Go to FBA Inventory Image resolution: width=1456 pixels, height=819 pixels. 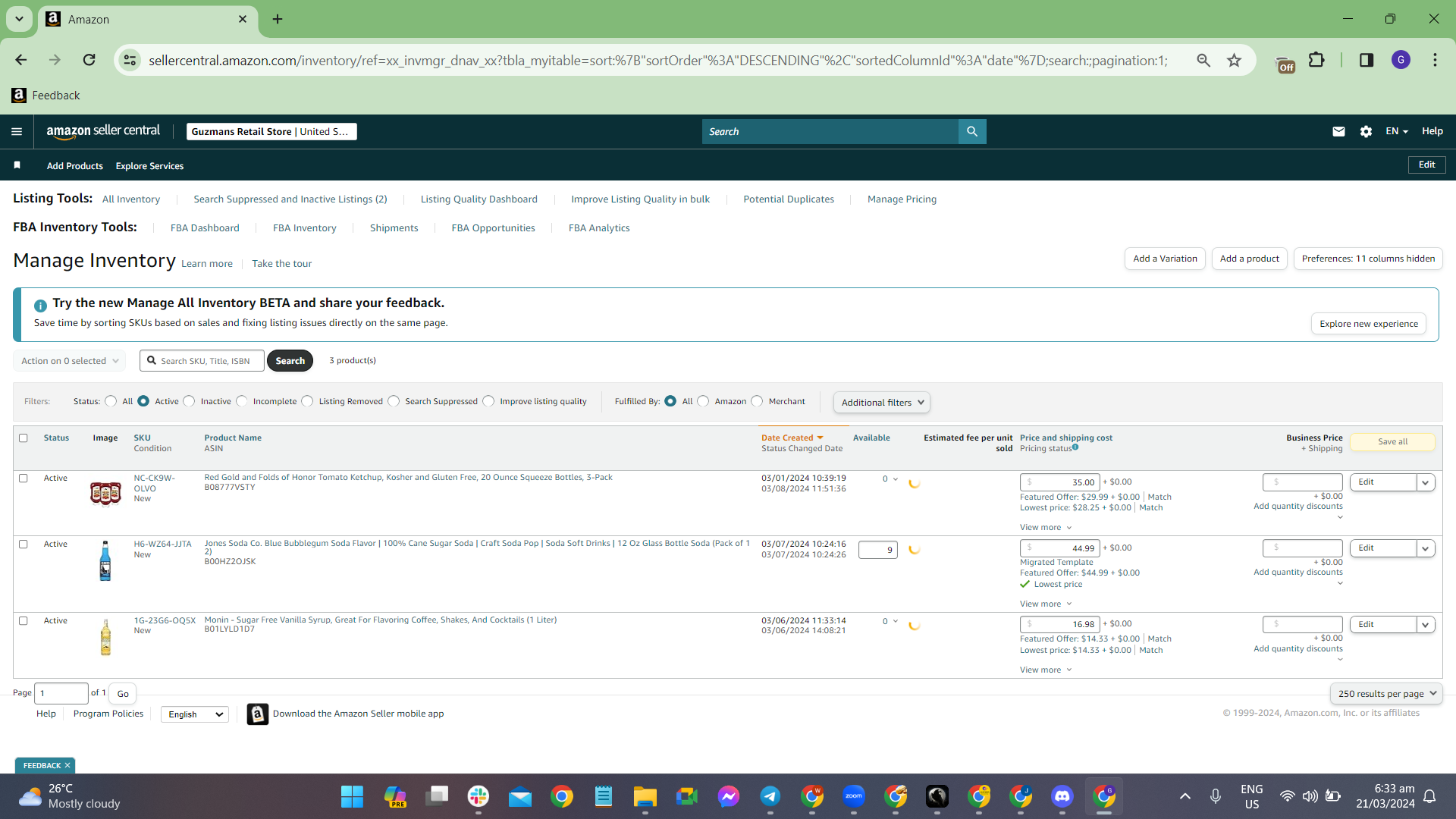(304, 228)
